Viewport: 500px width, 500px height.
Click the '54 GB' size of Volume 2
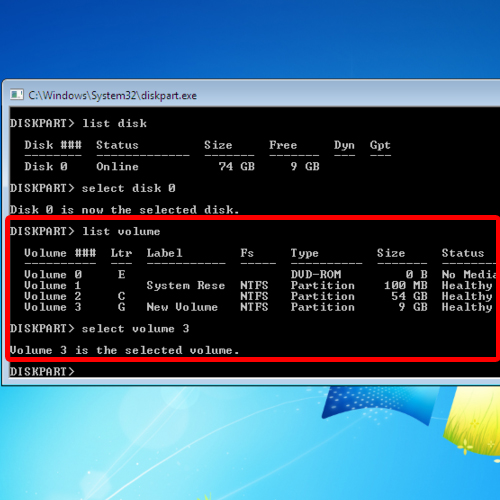409,296
